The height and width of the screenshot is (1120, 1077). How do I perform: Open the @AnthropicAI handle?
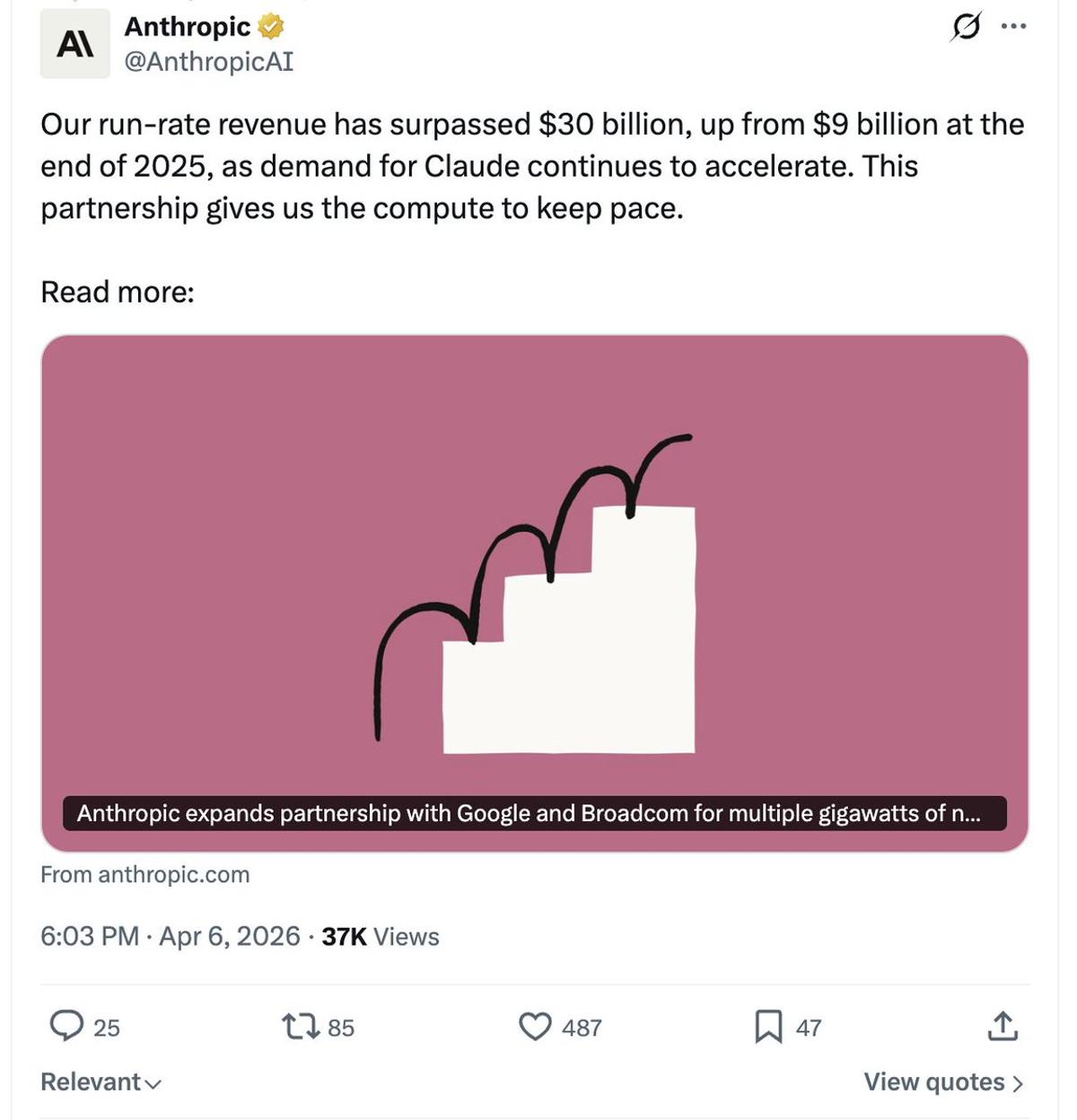point(208,61)
